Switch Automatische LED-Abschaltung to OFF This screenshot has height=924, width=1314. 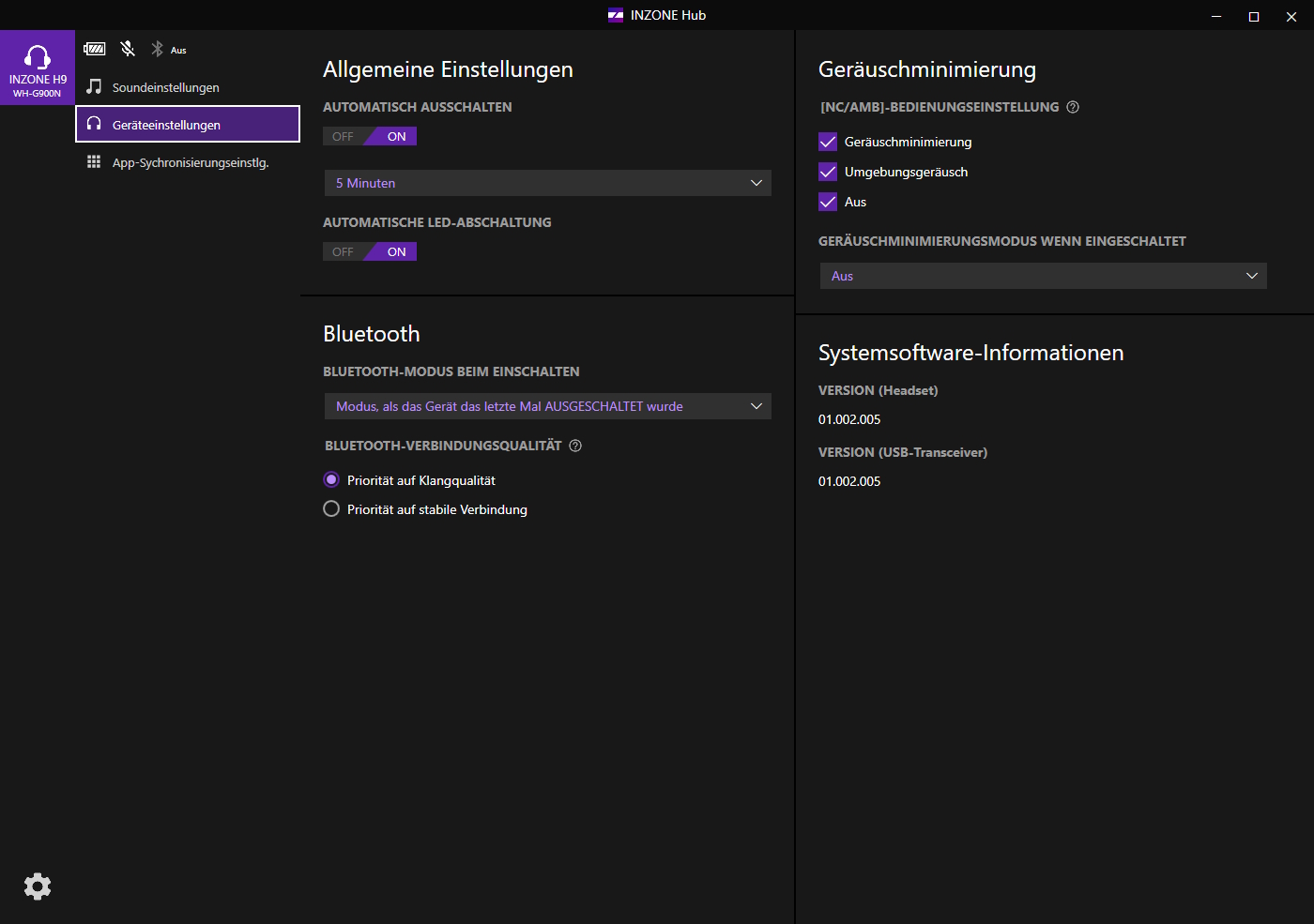[x=343, y=251]
